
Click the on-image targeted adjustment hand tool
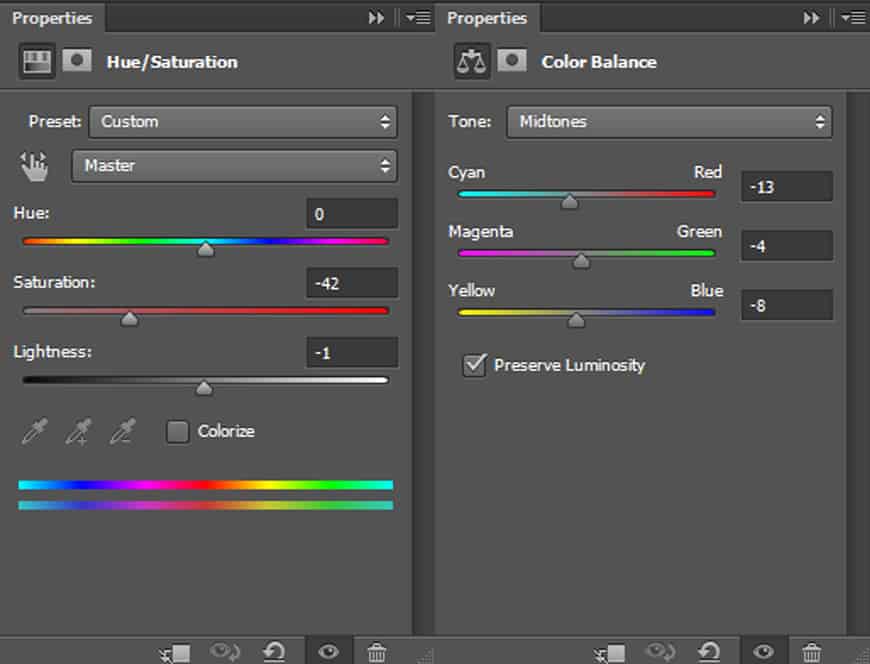35,166
